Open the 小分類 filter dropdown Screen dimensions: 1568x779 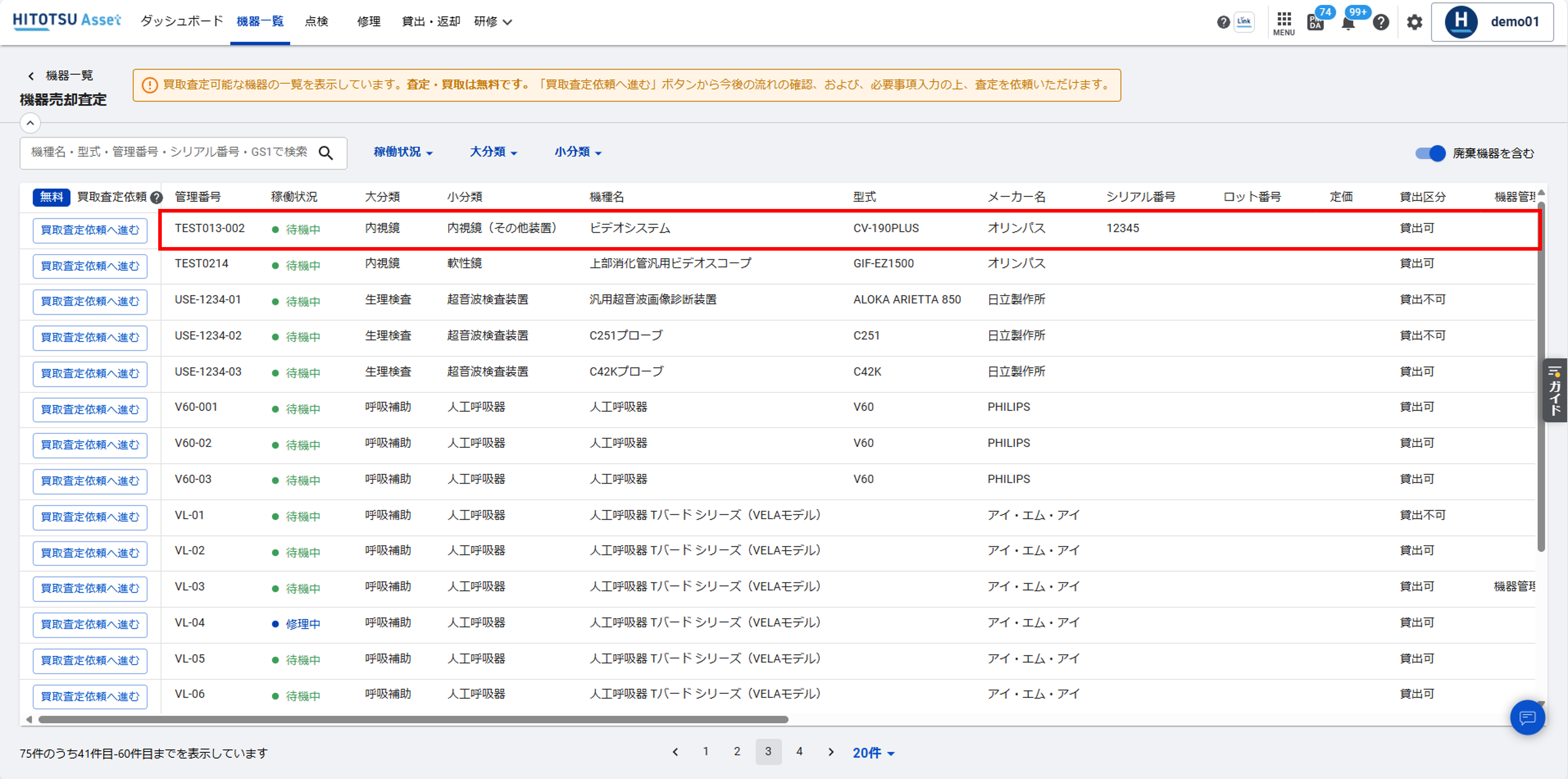(578, 152)
